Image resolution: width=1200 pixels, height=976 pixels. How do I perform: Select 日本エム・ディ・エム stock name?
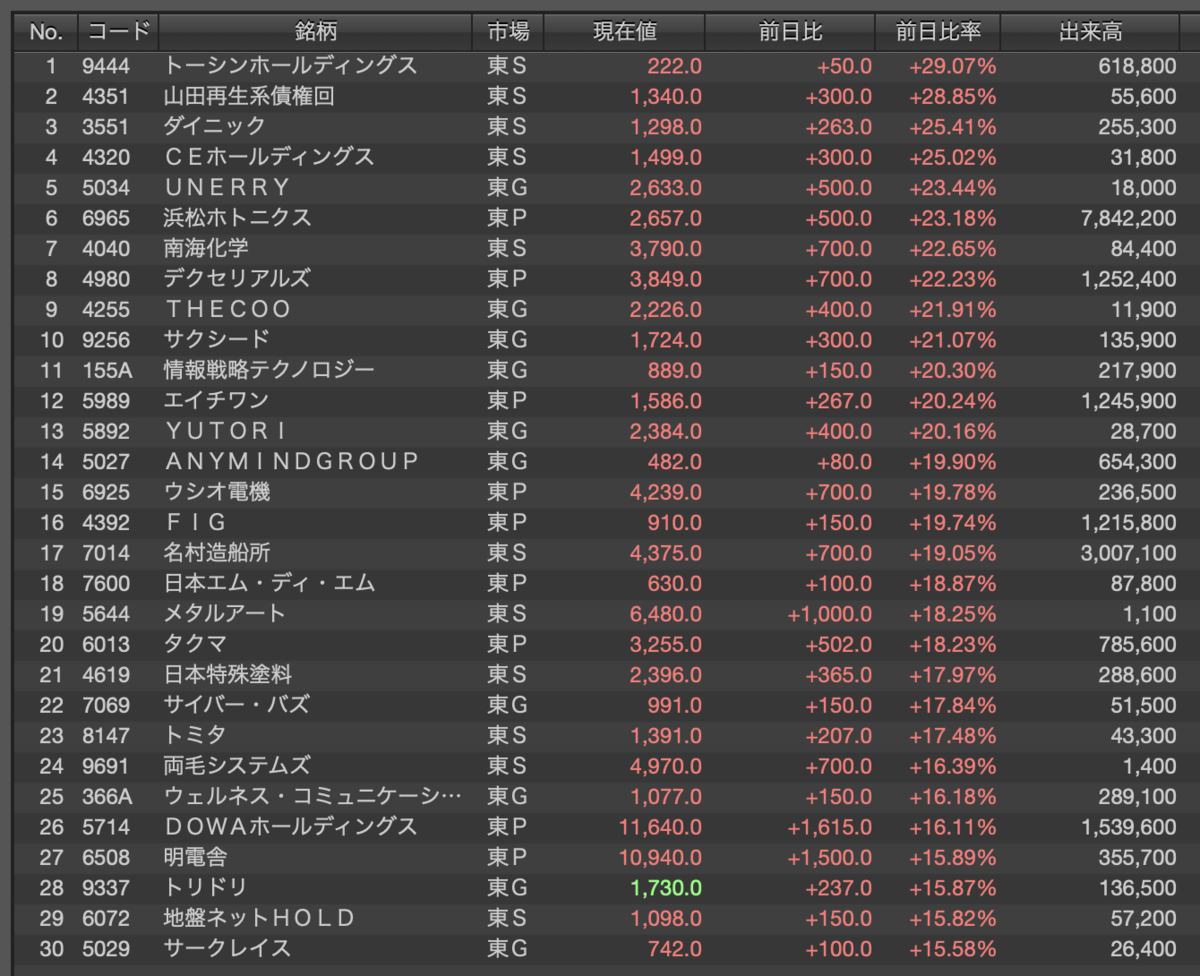pos(270,583)
